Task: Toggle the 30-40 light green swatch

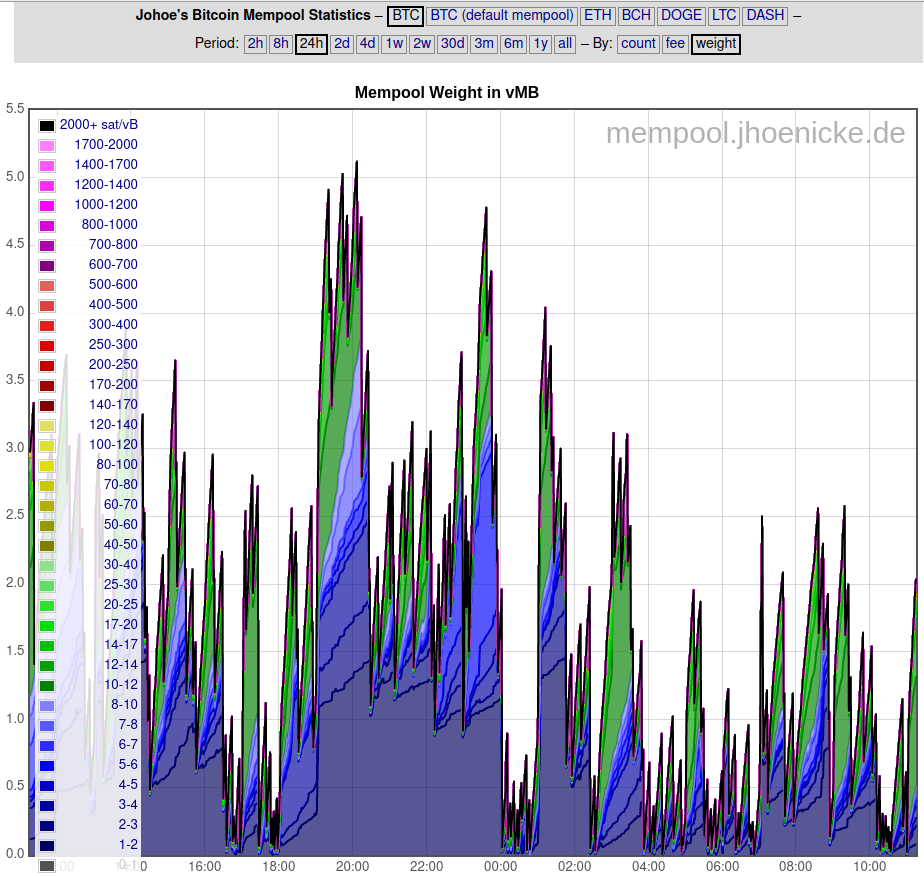Action: [47, 566]
